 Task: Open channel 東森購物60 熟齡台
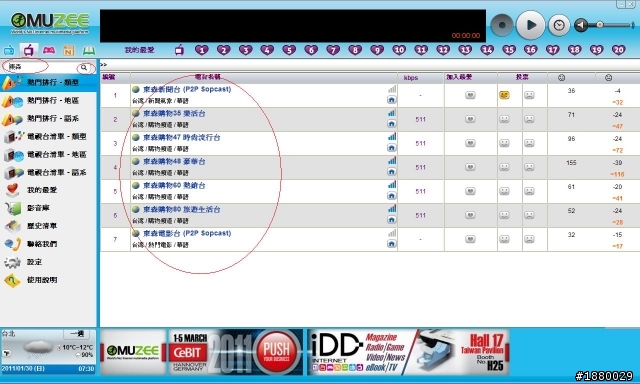[174, 186]
